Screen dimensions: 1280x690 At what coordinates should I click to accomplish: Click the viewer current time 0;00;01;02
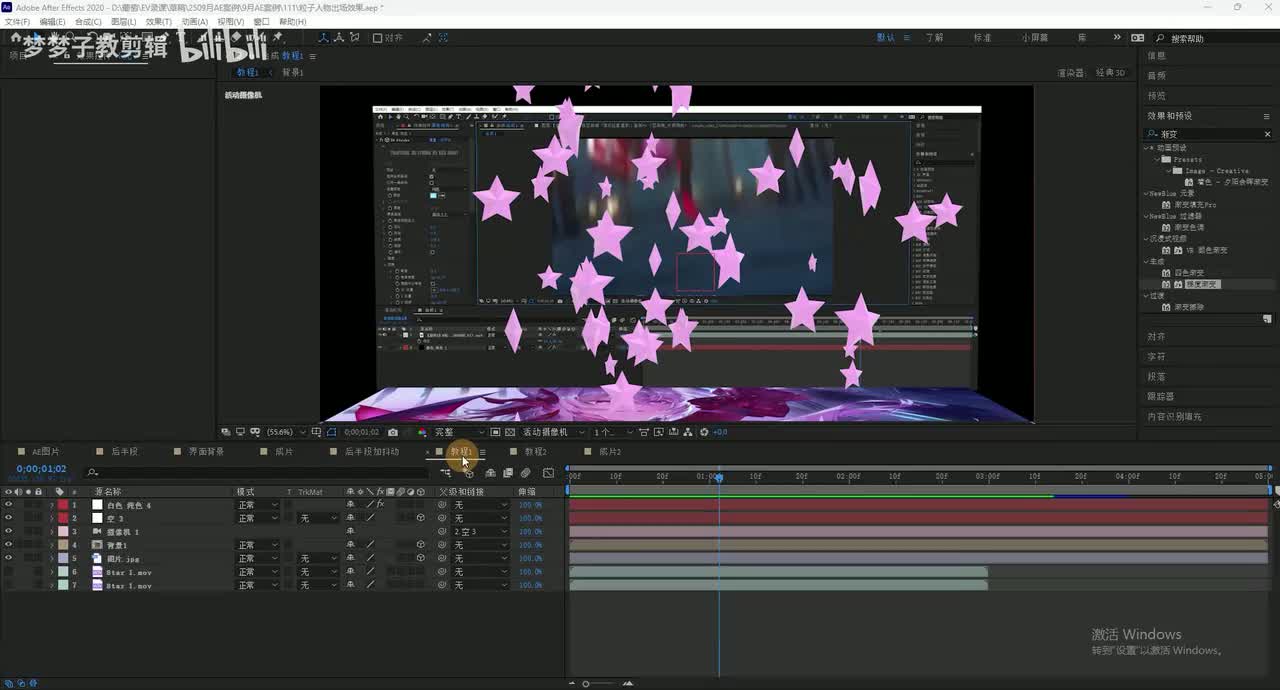(x=362, y=432)
